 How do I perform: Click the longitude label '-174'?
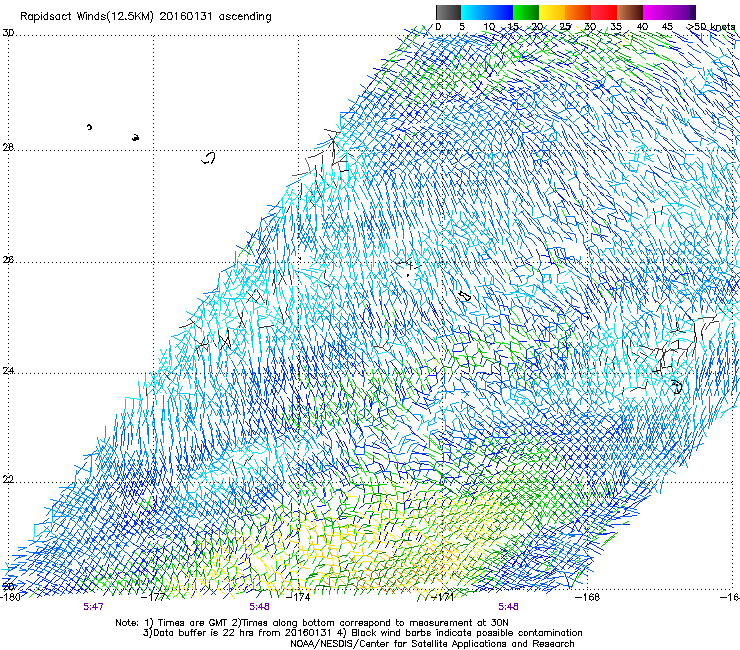click(x=298, y=597)
